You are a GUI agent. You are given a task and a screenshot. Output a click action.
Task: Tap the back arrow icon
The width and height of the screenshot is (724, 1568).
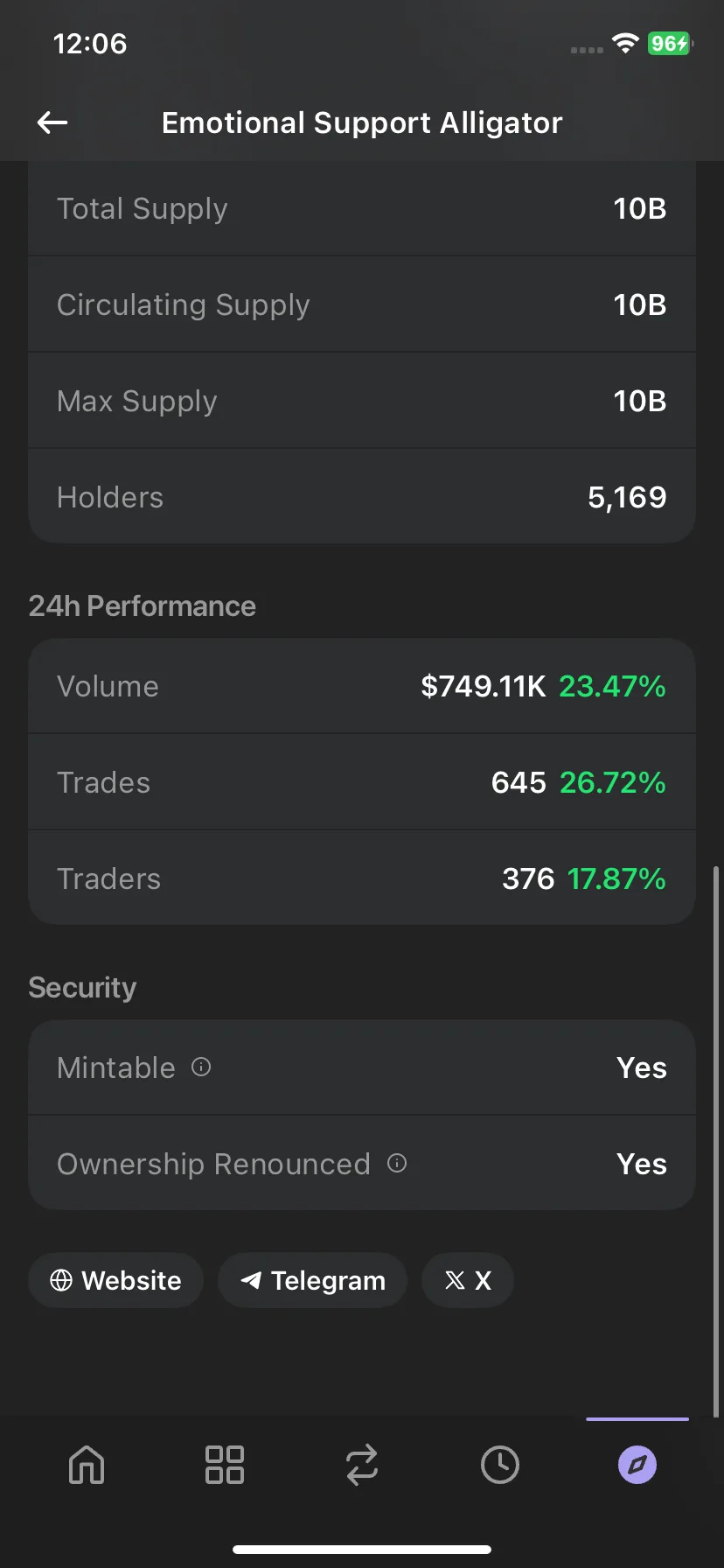click(x=52, y=123)
